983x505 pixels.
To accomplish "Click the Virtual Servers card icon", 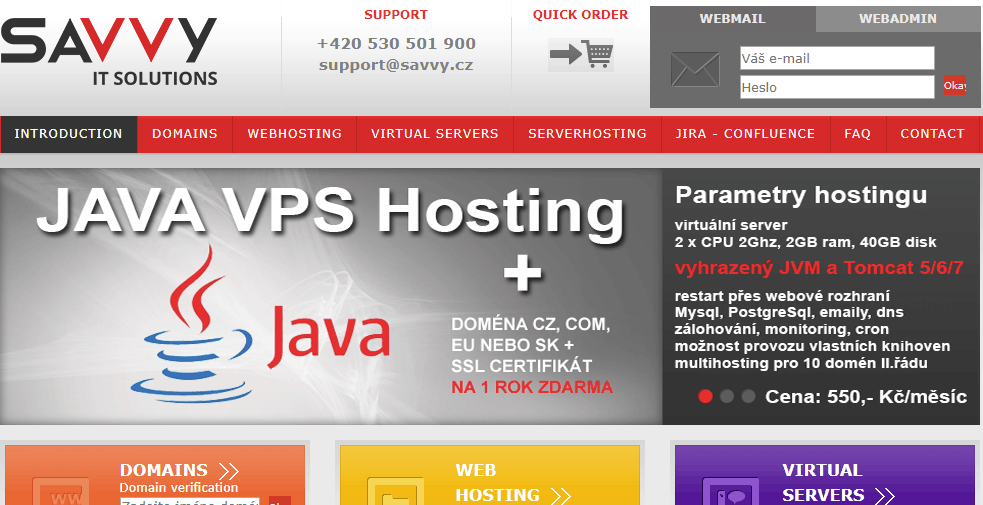I will point(730,491).
